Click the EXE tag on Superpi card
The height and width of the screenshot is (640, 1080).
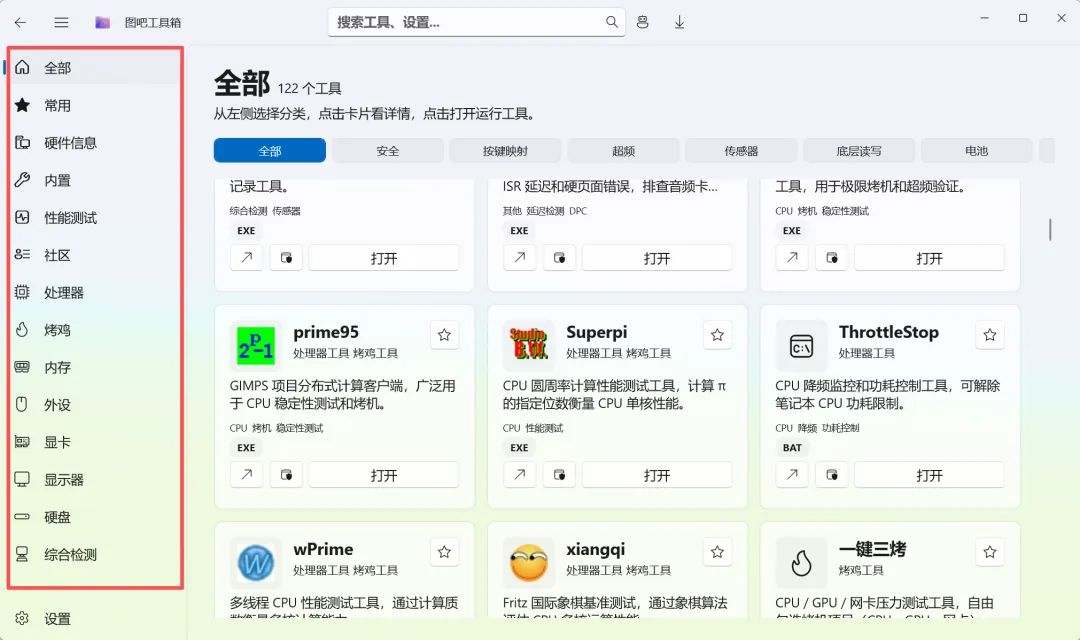point(519,447)
